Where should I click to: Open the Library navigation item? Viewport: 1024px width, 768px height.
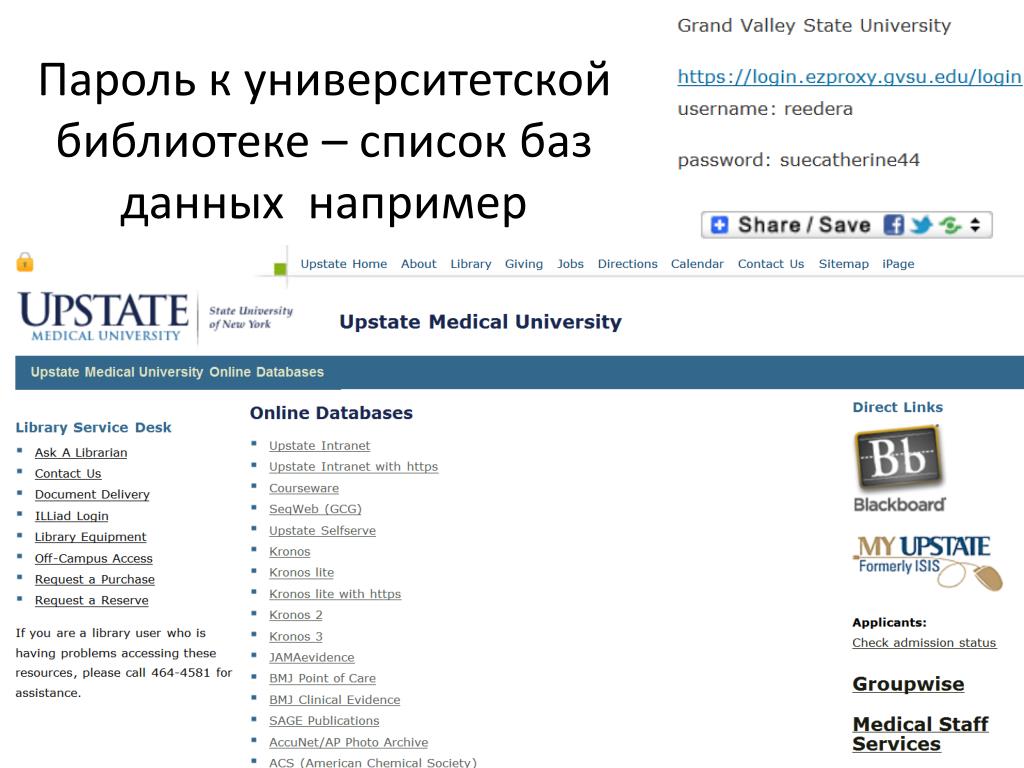point(471,264)
